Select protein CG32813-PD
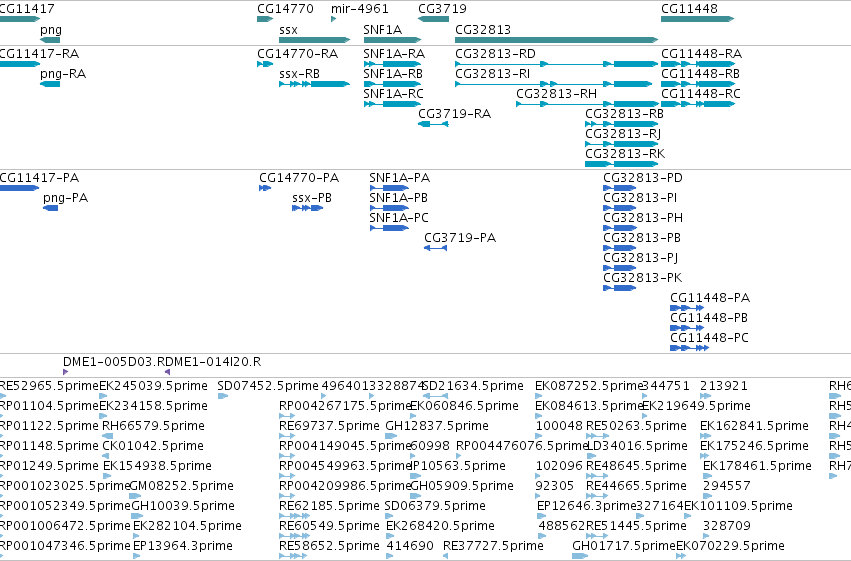The image size is (851, 561). click(x=619, y=188)
